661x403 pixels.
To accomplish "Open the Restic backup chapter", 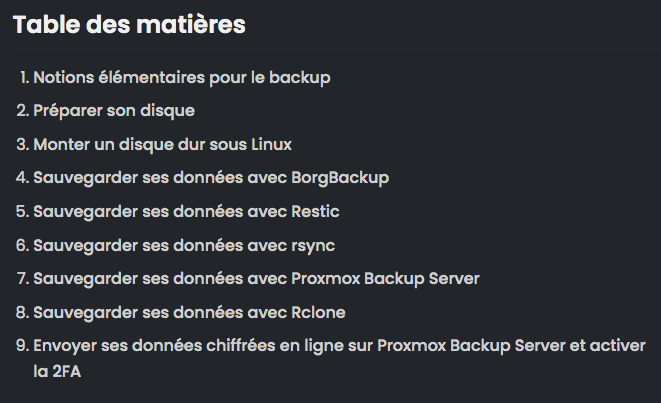I will pos(186,212).
